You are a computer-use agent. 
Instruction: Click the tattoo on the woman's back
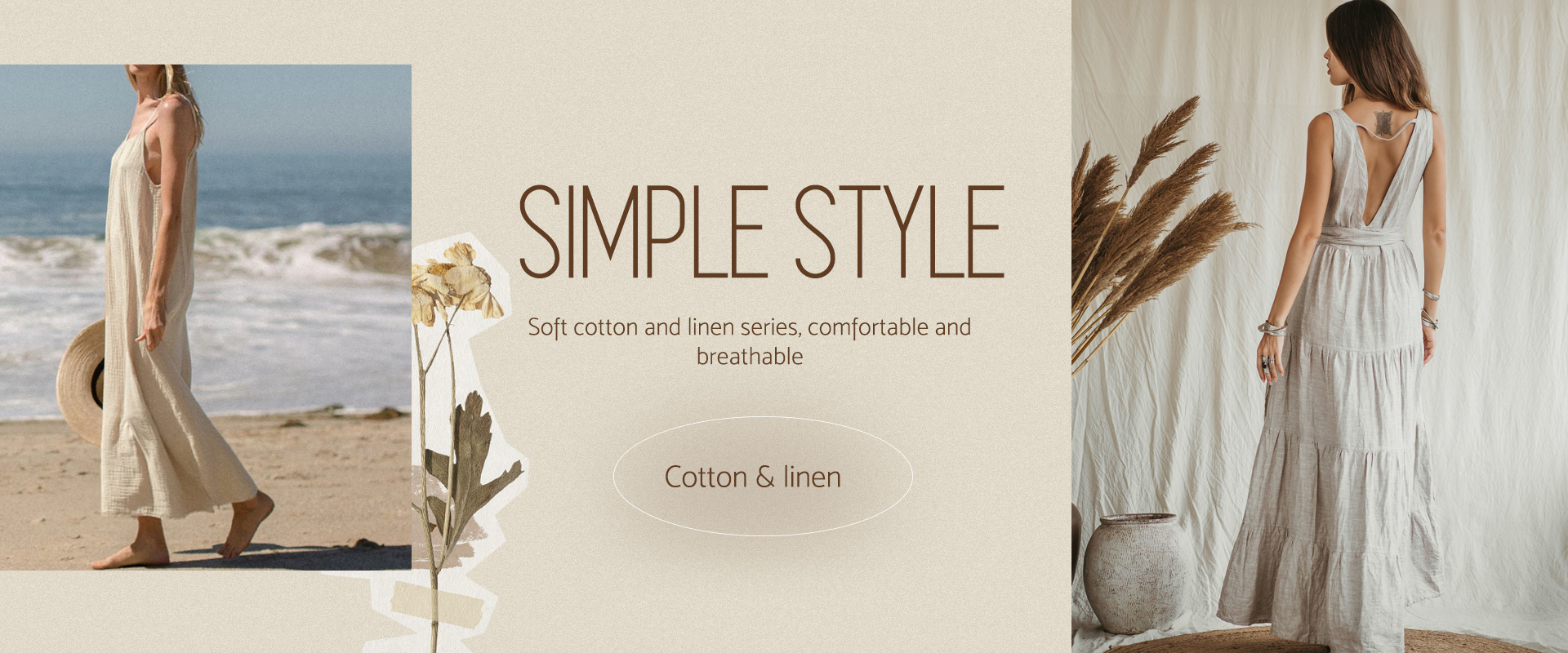click(1383, 123)
